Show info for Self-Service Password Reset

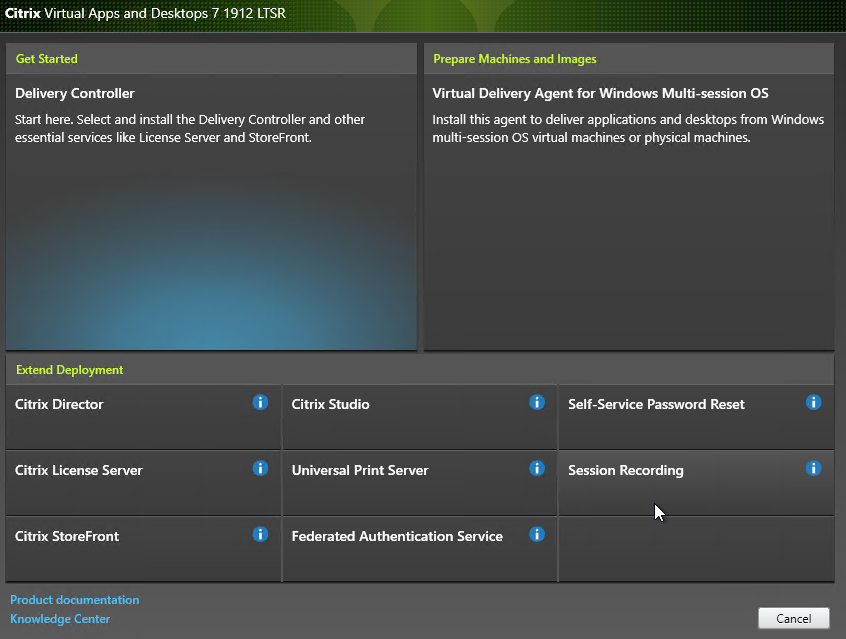[x=813, y=402]
